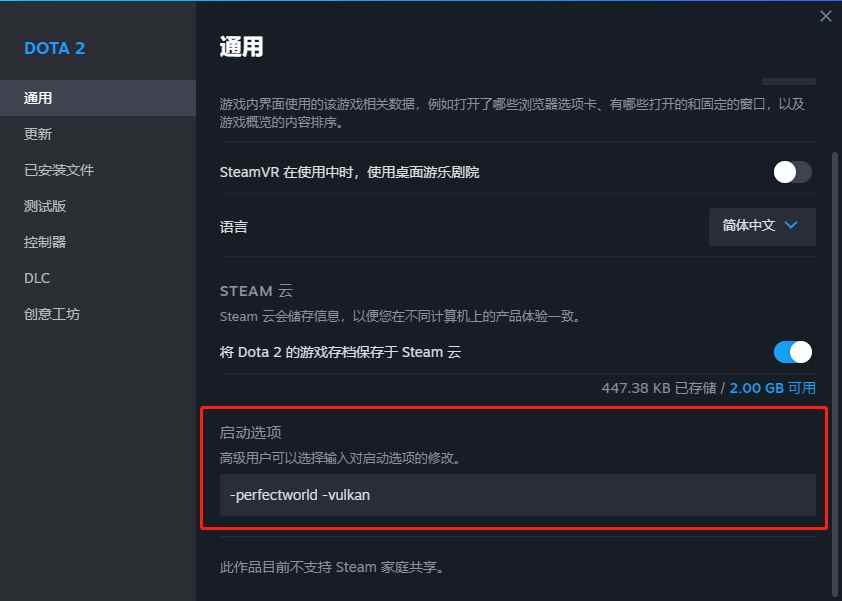The width and height of the screenshot is (842, 601).
Task: Open the 更新 settings section
Action: click(x=98, y=134)
